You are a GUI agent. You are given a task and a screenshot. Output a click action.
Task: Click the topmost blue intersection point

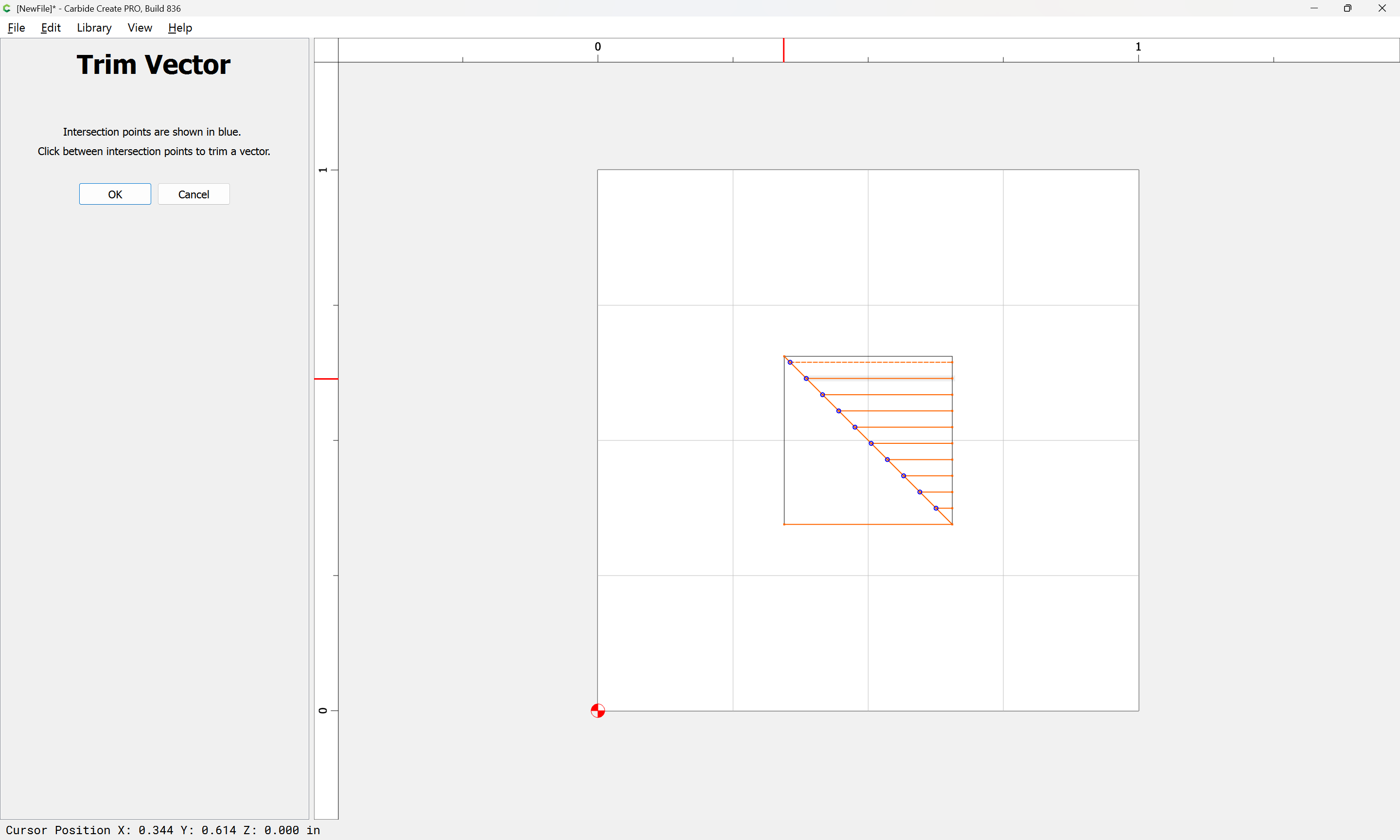tap(790, 362)
